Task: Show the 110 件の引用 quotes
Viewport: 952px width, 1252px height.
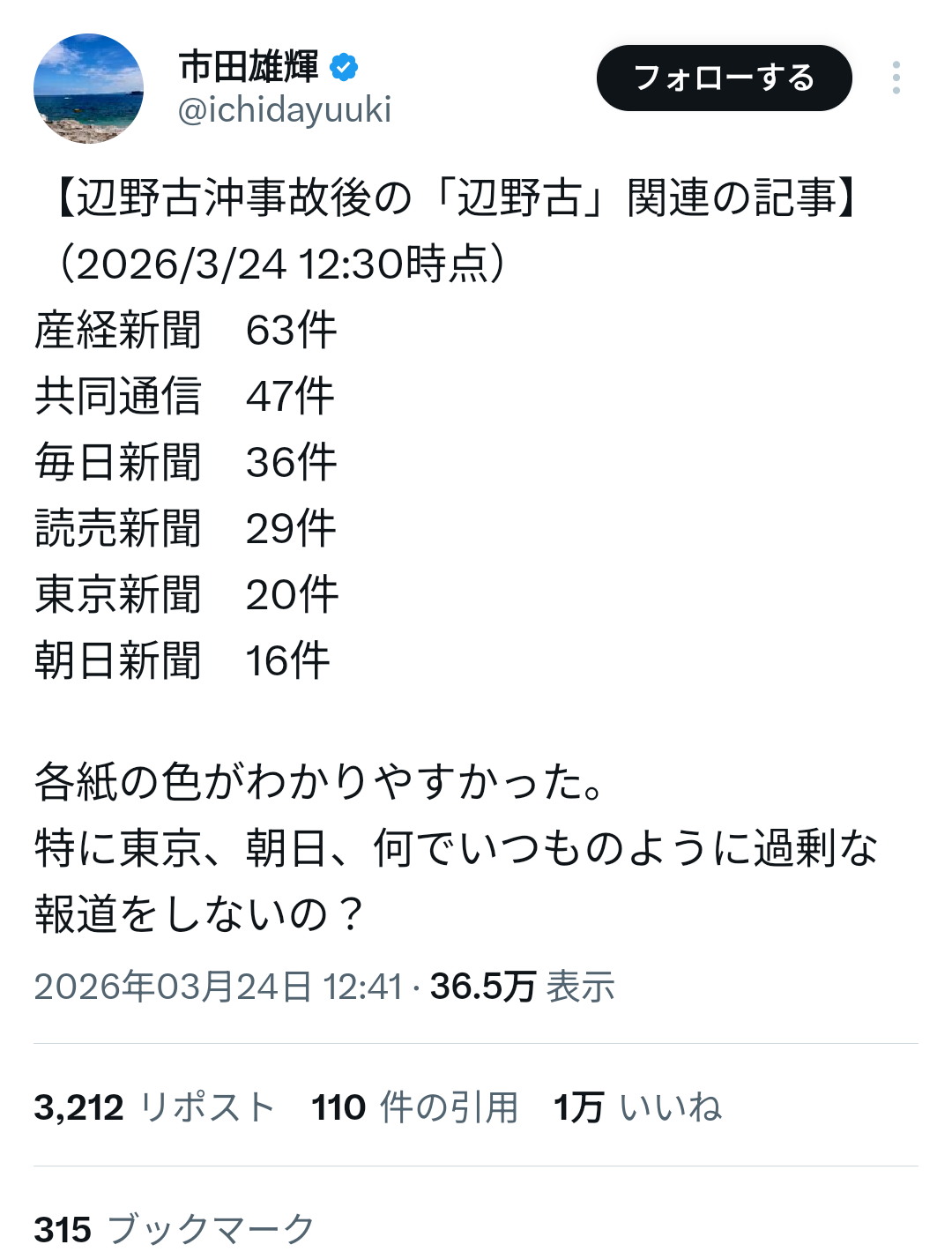Action: [414, 1107]
